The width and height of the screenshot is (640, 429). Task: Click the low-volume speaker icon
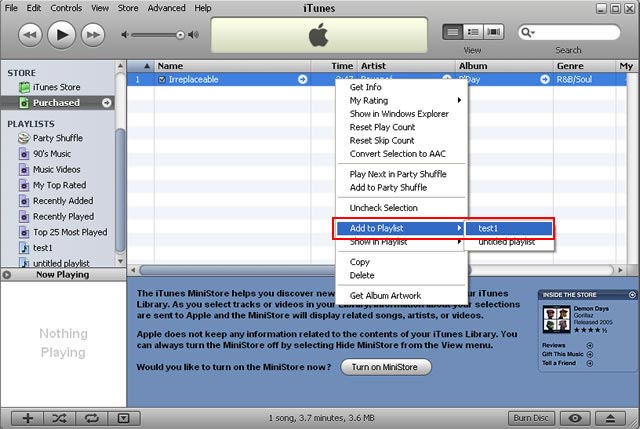(124, 35)
